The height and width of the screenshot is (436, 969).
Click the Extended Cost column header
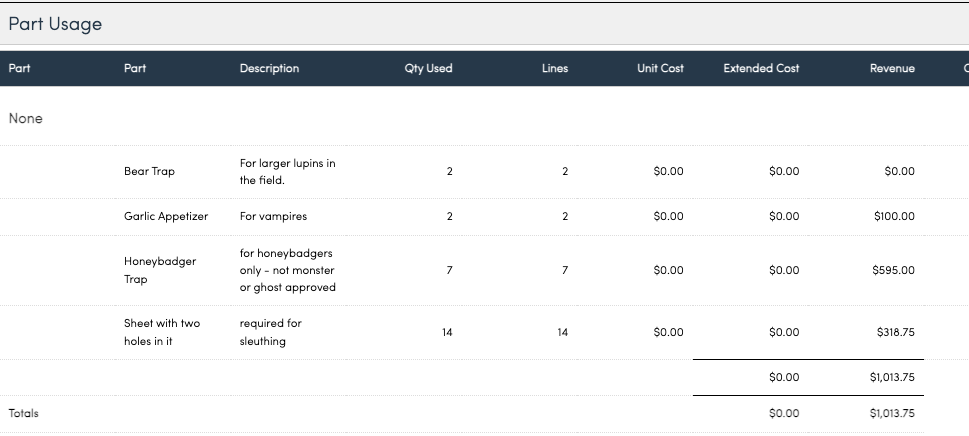click(761, 69)
